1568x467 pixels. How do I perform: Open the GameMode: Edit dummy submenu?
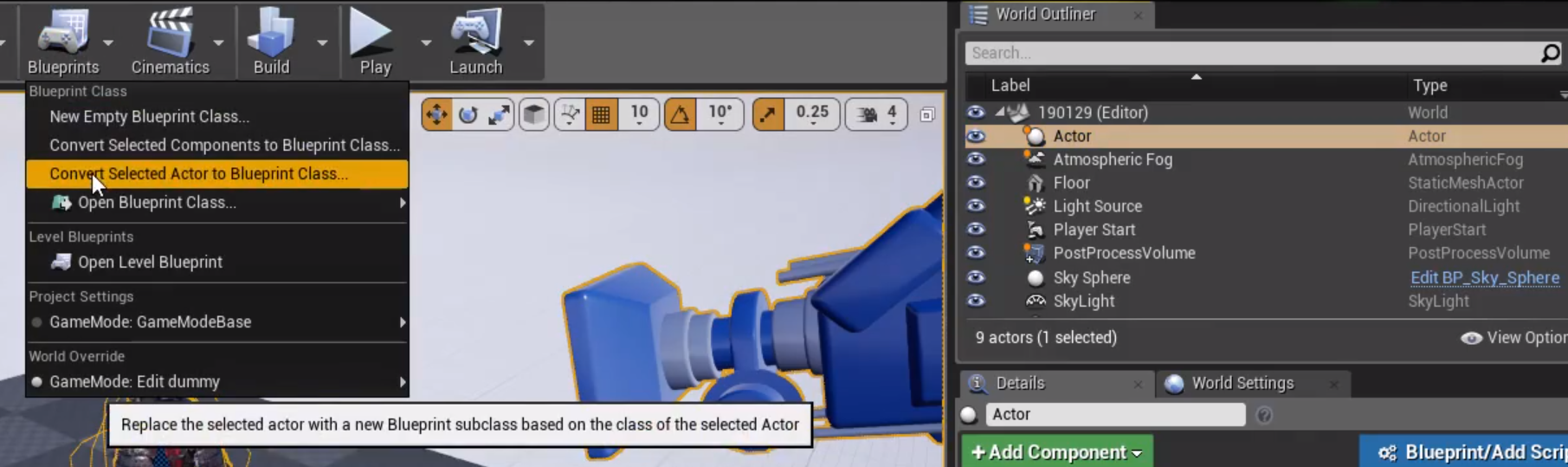tap(217, 381)
